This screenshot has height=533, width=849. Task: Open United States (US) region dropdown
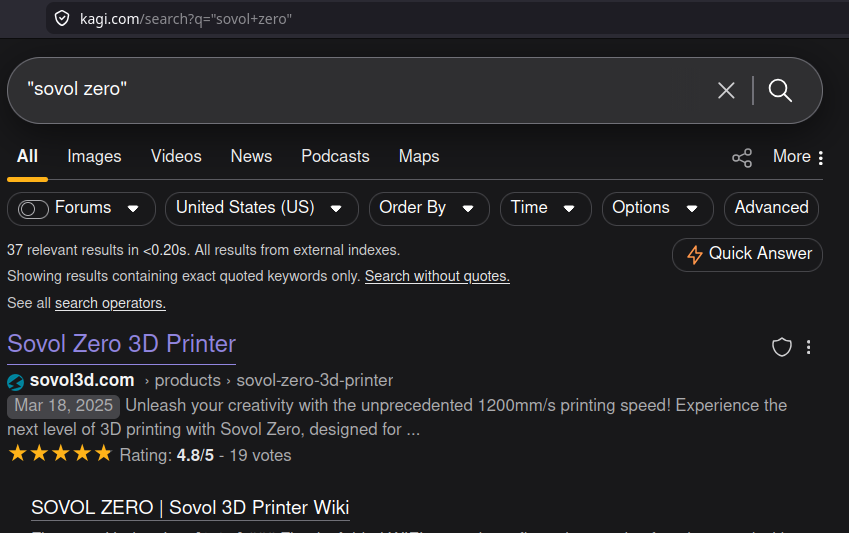coord(262,209)
